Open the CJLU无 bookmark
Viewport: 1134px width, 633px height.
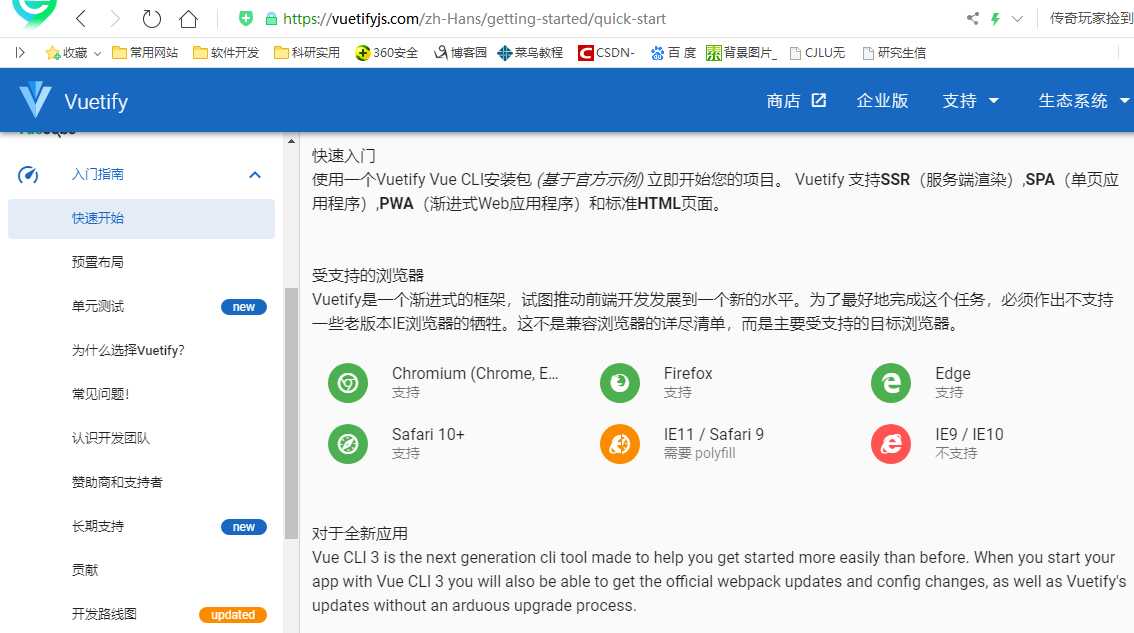(x=818, y=53)
